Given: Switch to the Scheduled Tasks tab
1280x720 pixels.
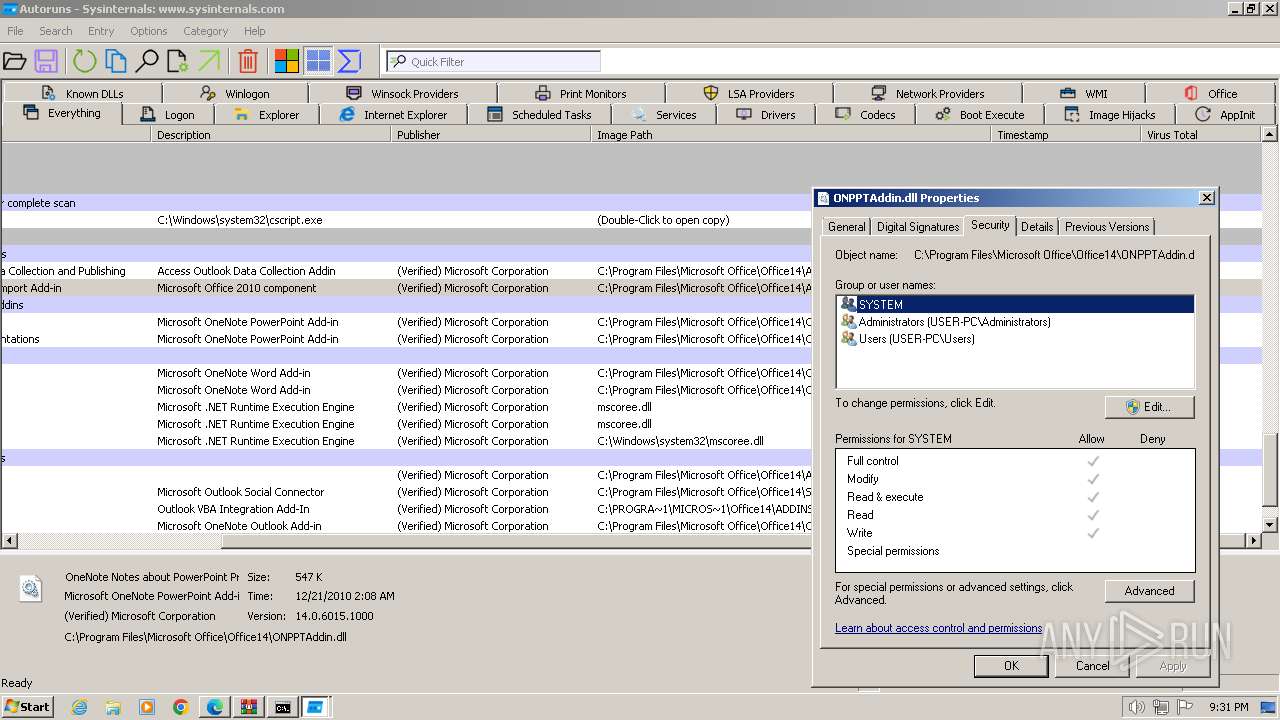Looking at the screenshot, I should [x=540, y=115].
